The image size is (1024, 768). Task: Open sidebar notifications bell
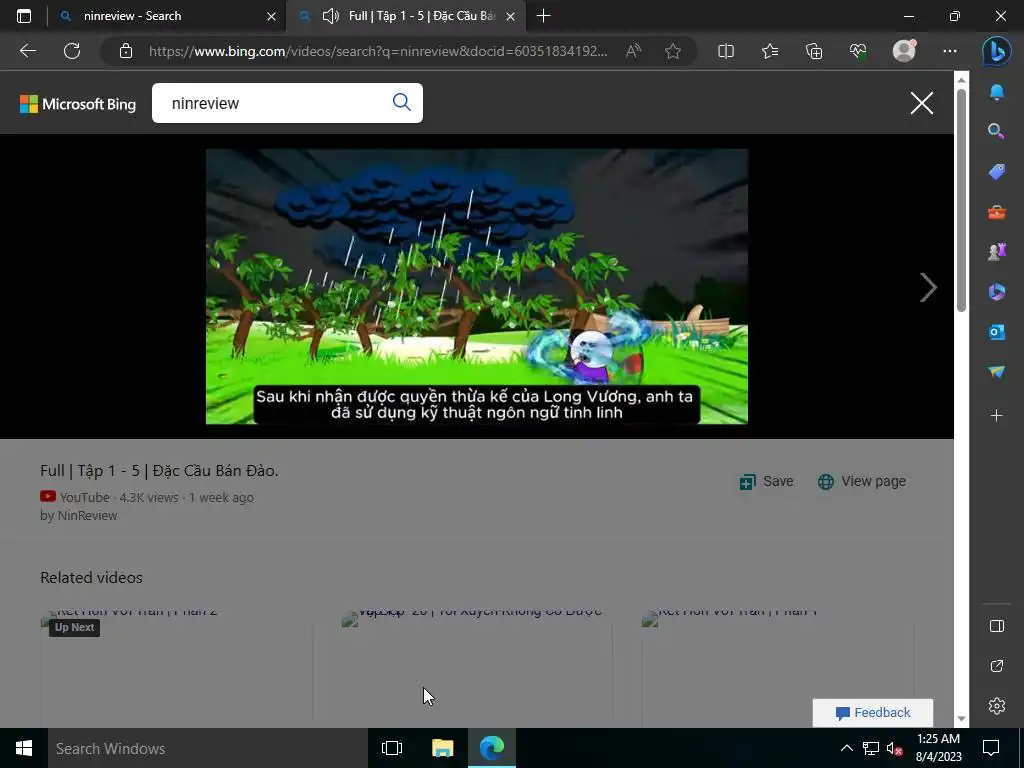pos(997,92)
